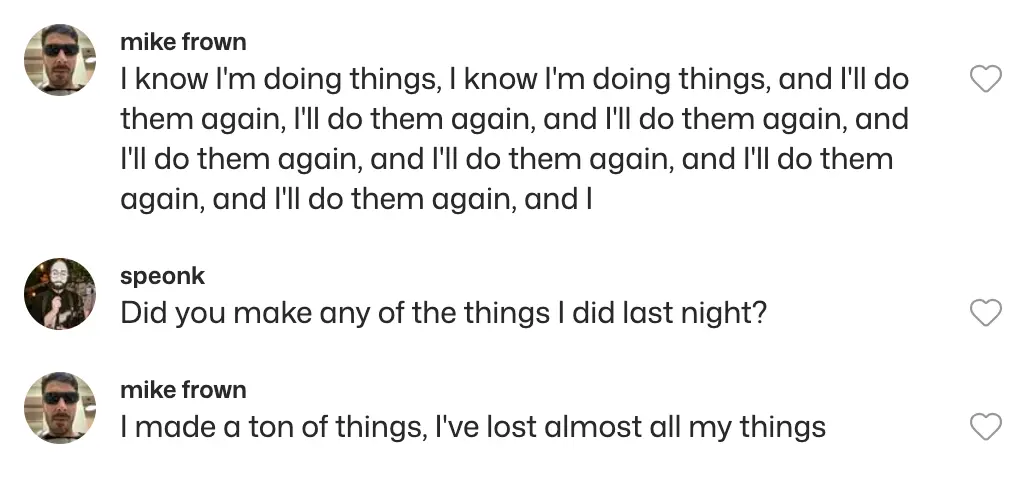Toggle like on the bottom mike frown reply

tap(986, 428)
